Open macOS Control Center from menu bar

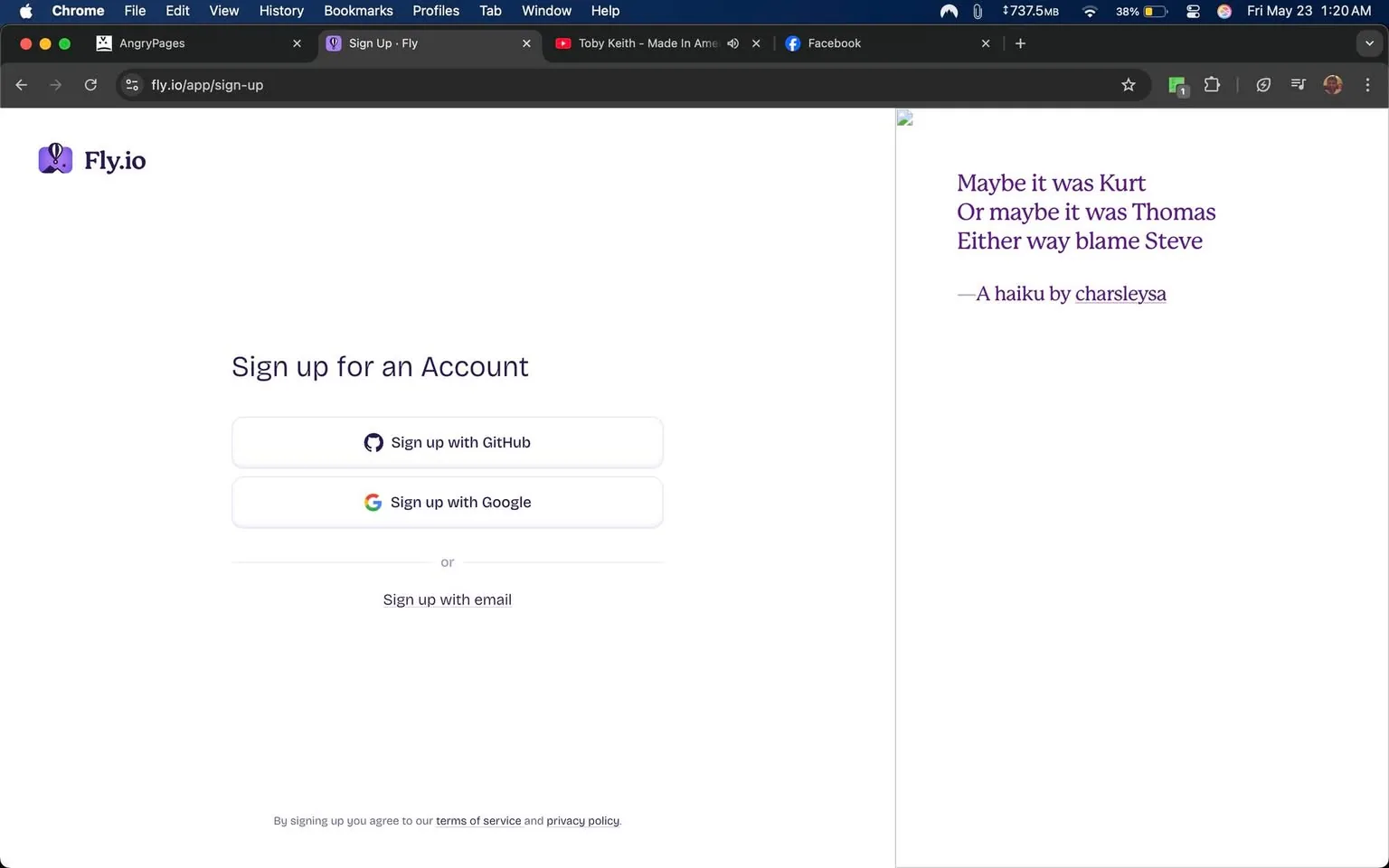[x=1193, y=12]
